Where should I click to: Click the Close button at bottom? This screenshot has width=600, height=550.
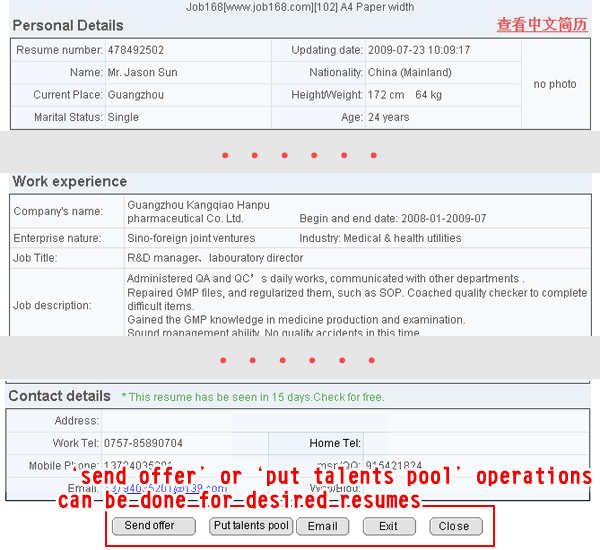pyautogui.click(x=453, y=526)
